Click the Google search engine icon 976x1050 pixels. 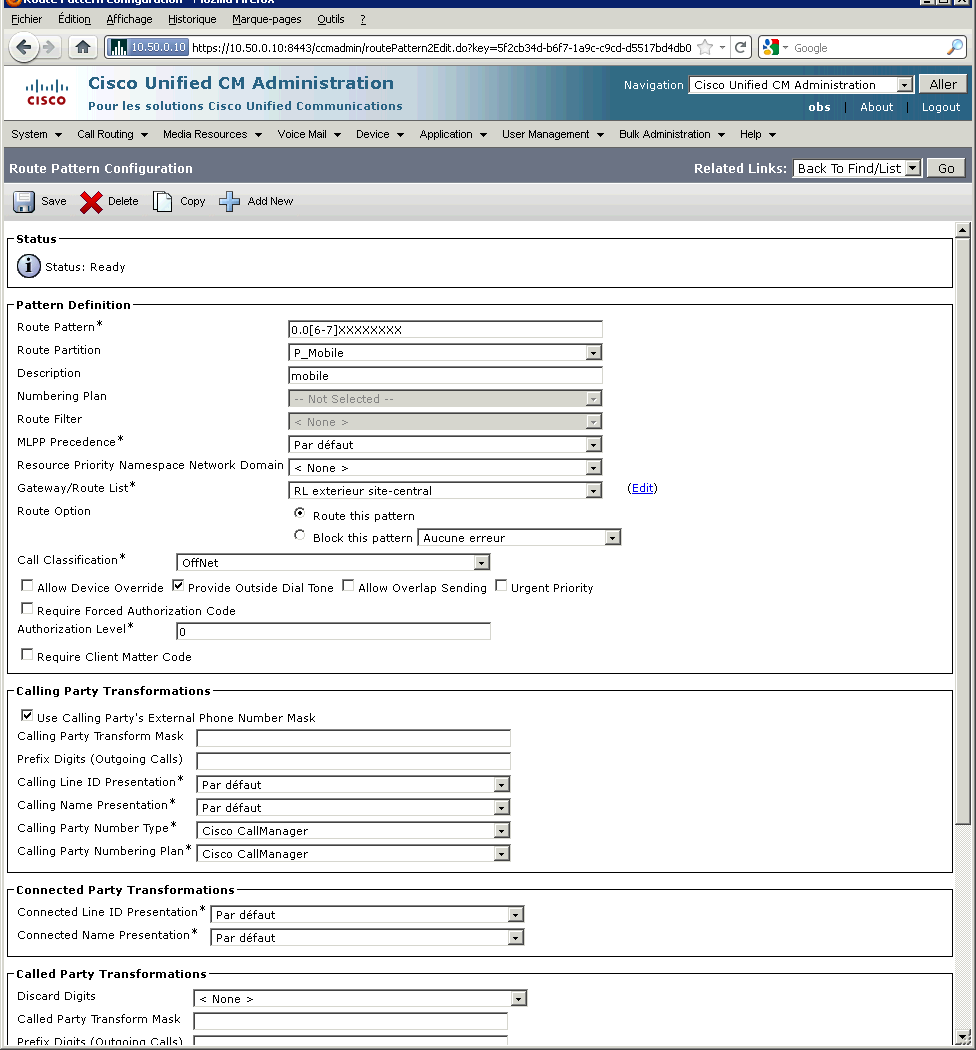[771, 48]
